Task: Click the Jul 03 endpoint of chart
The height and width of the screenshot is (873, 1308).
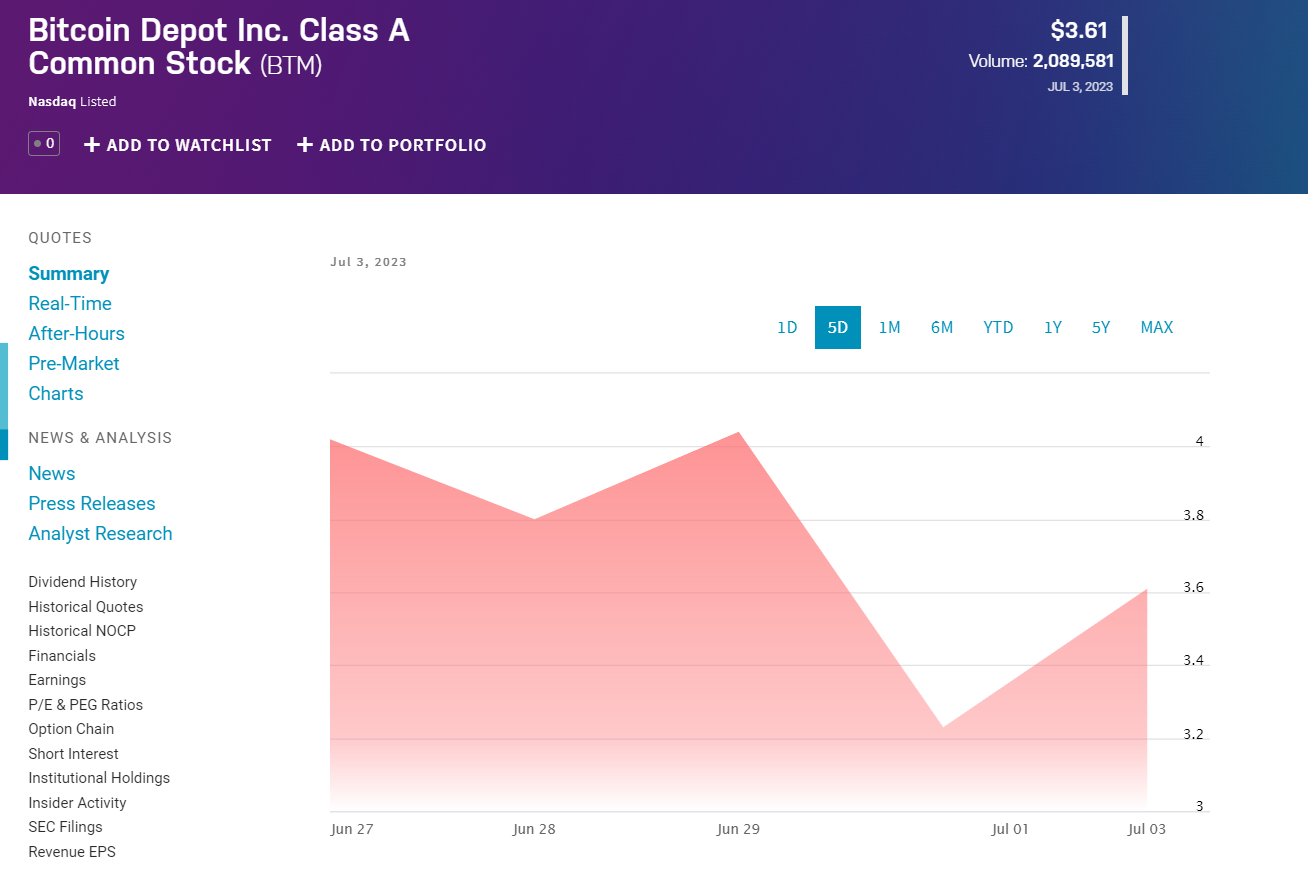Action: pyautogui.click(x=1146, y=590)
